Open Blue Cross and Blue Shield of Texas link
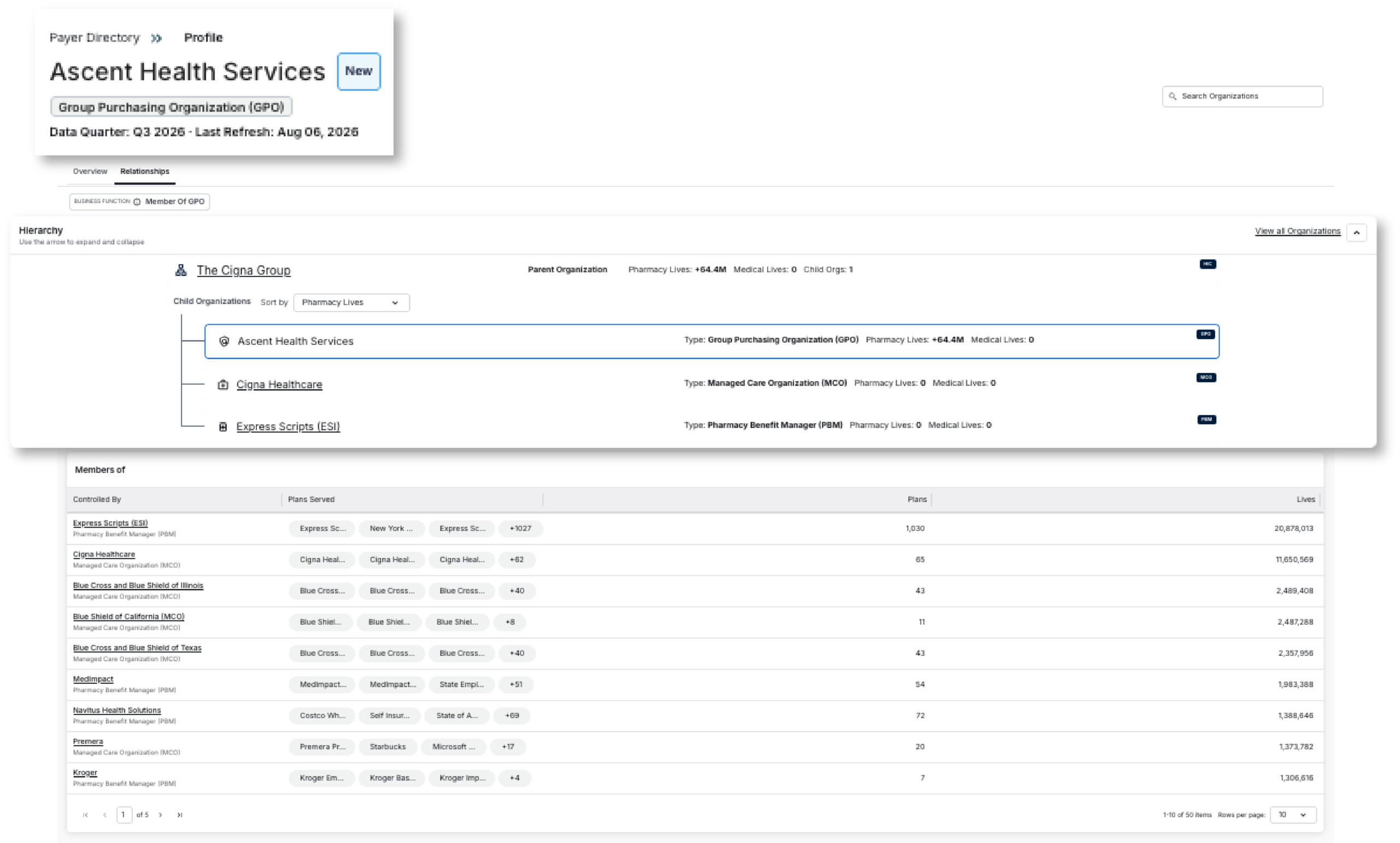The height and width of the screenshot is (843, 1400). tap(137, 648)
